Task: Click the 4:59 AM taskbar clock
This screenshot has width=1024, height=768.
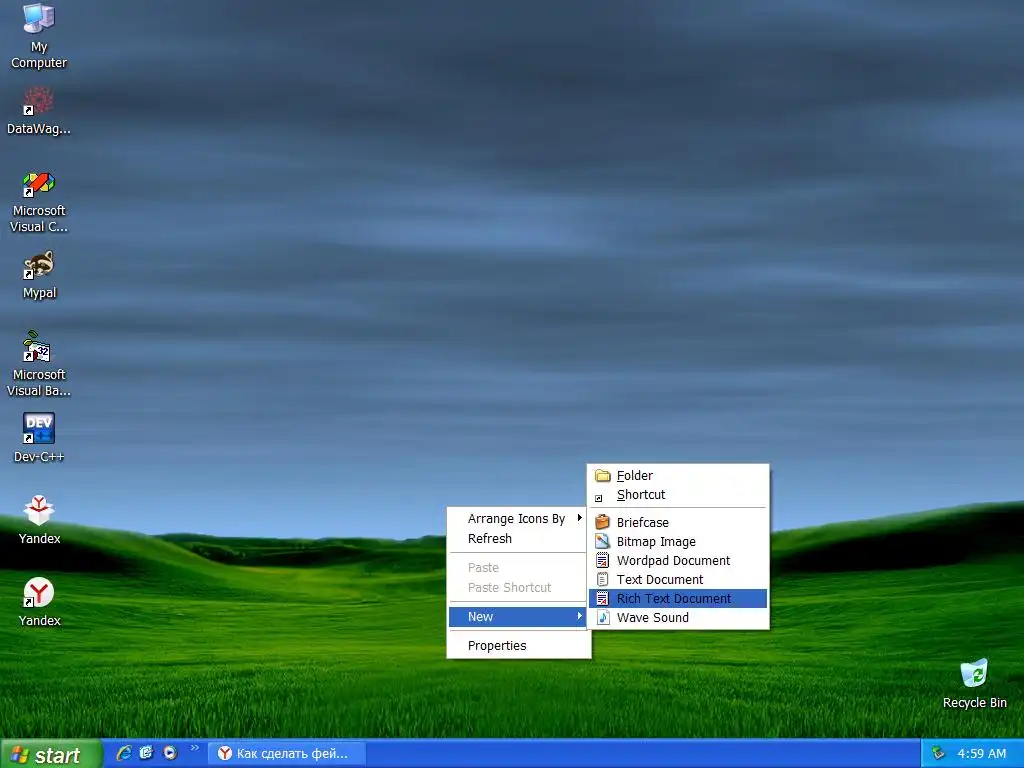Action: [982, 754]
